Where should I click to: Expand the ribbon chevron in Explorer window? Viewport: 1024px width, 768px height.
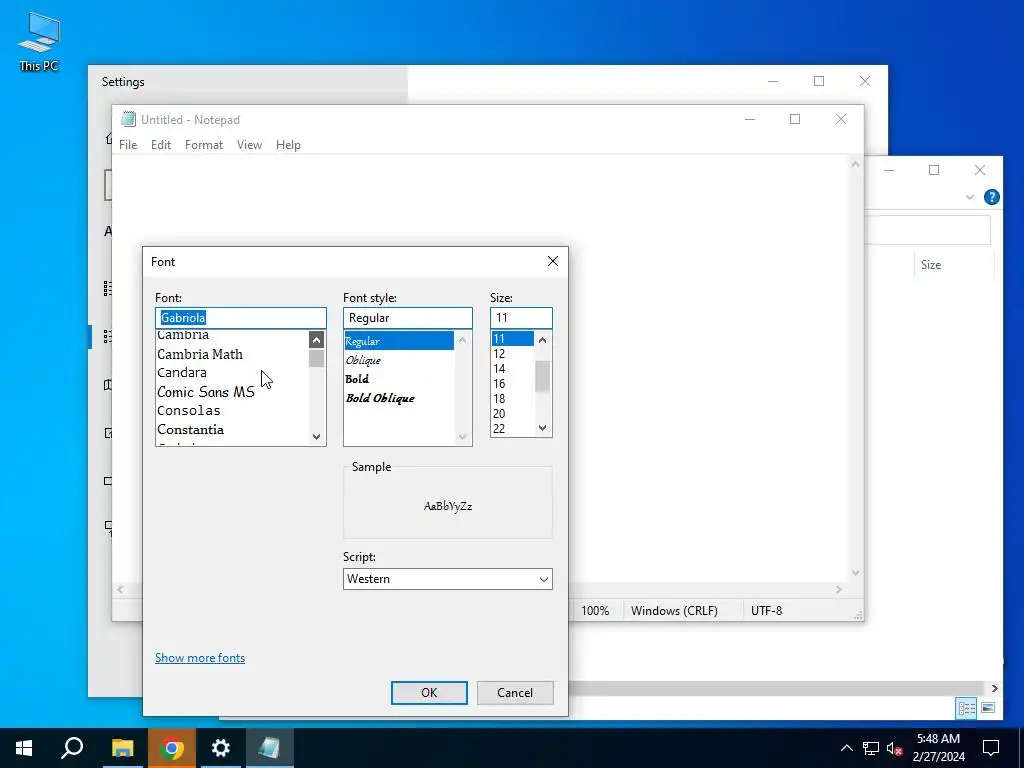pos(970,197)
